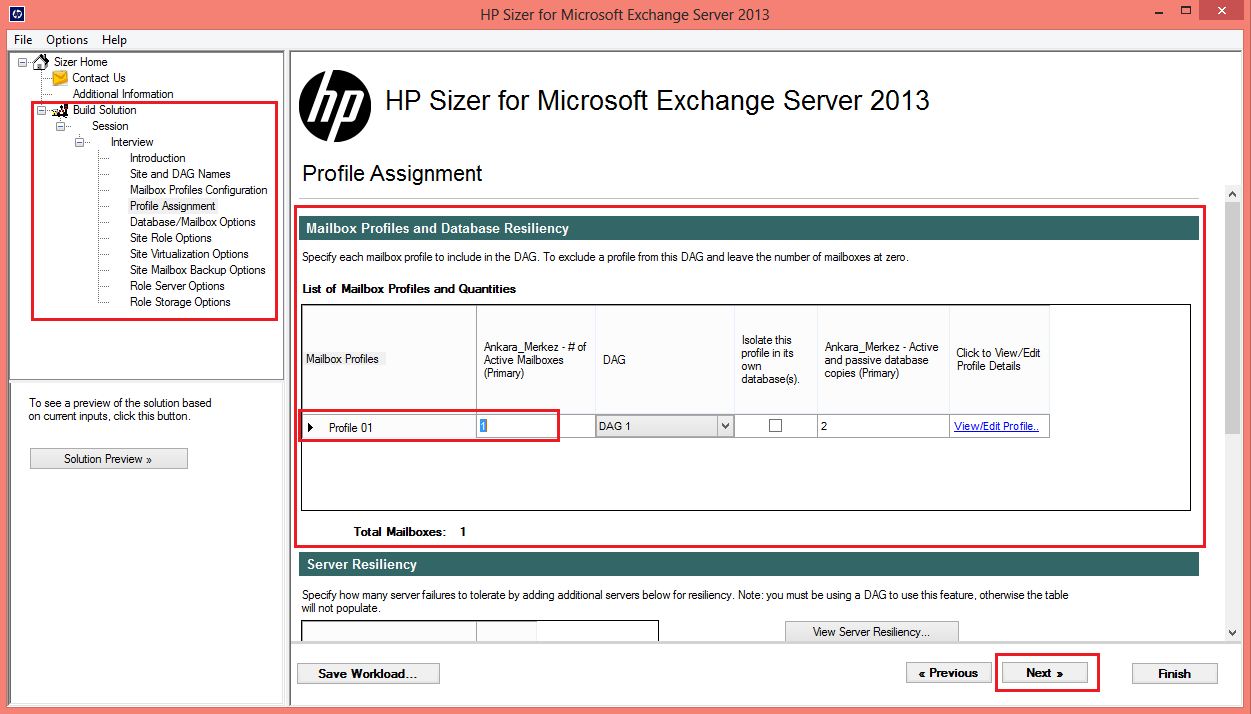Open the File menu
Screen dimensions: 1251x714
pos(23,40)
